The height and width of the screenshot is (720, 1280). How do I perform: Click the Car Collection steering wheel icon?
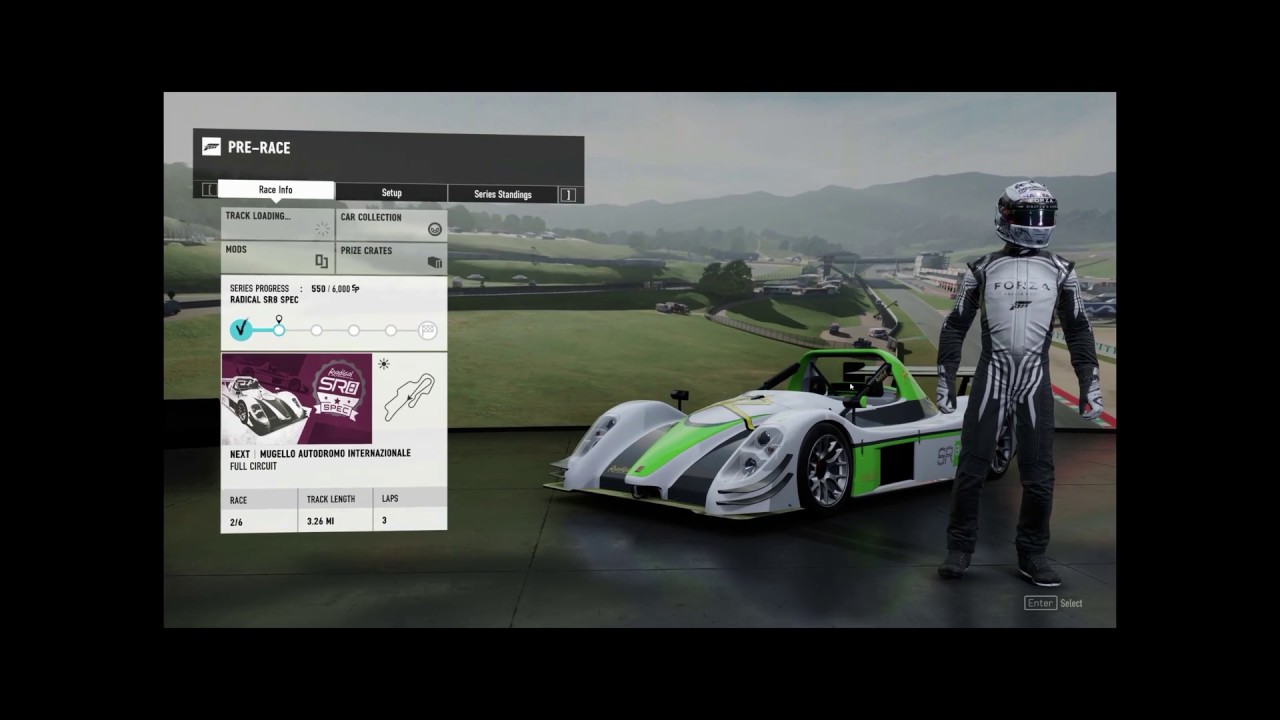click(x=435, y=229)
